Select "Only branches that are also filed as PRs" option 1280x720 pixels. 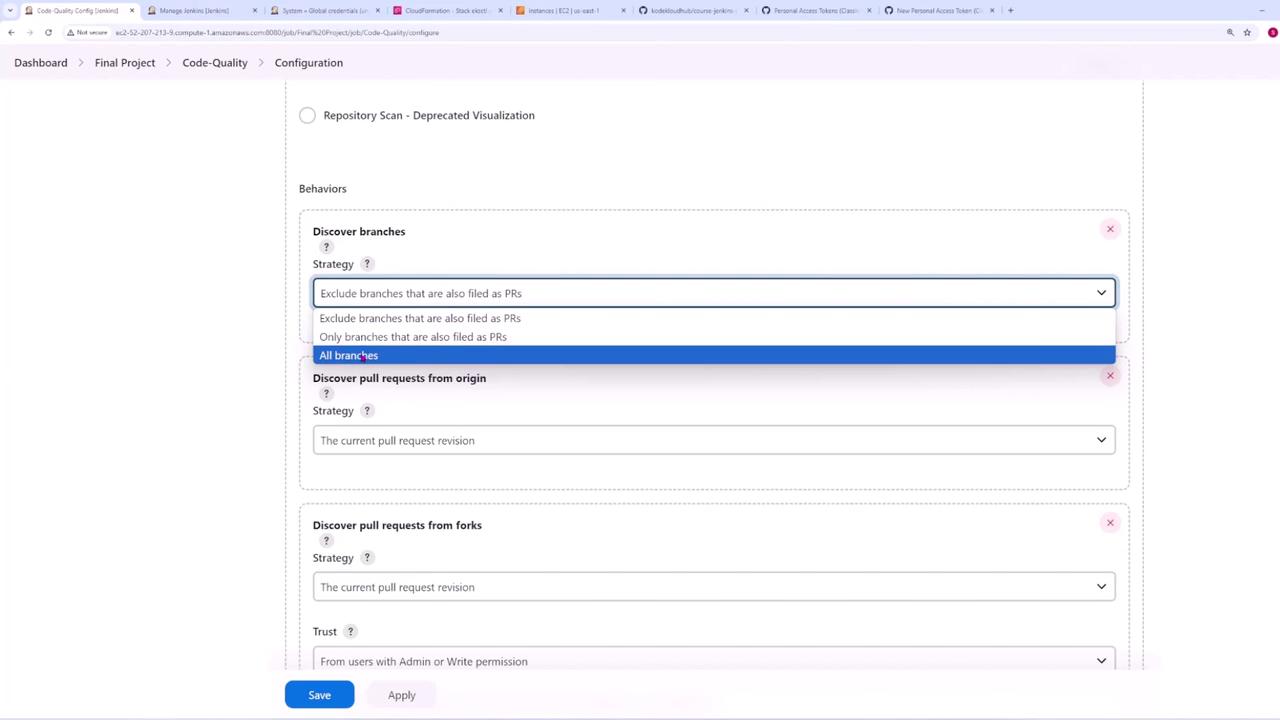(x=714, y=337)
